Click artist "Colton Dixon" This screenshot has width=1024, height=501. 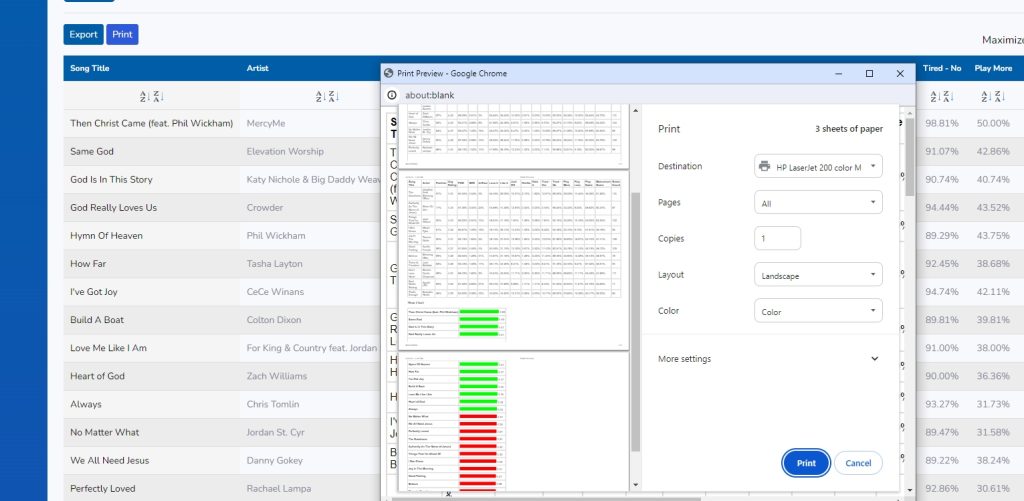click(274, 319)
